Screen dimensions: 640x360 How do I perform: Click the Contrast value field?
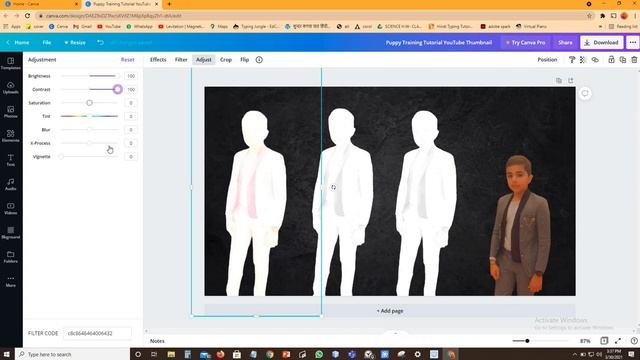(131, 89)
